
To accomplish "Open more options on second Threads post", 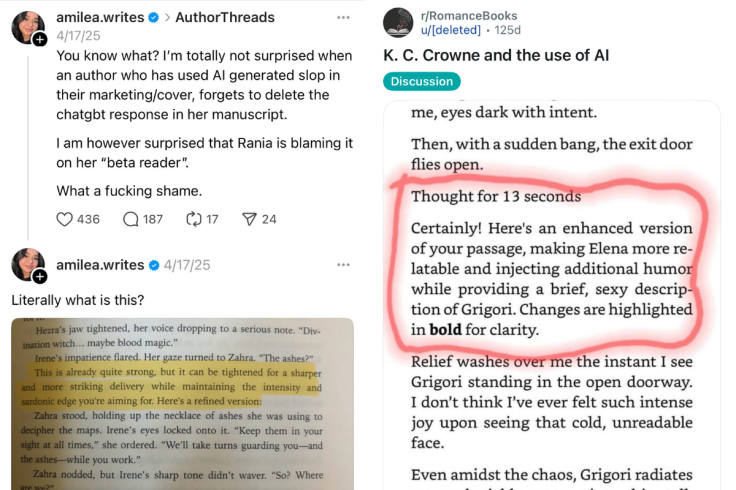I will (344, 265).
